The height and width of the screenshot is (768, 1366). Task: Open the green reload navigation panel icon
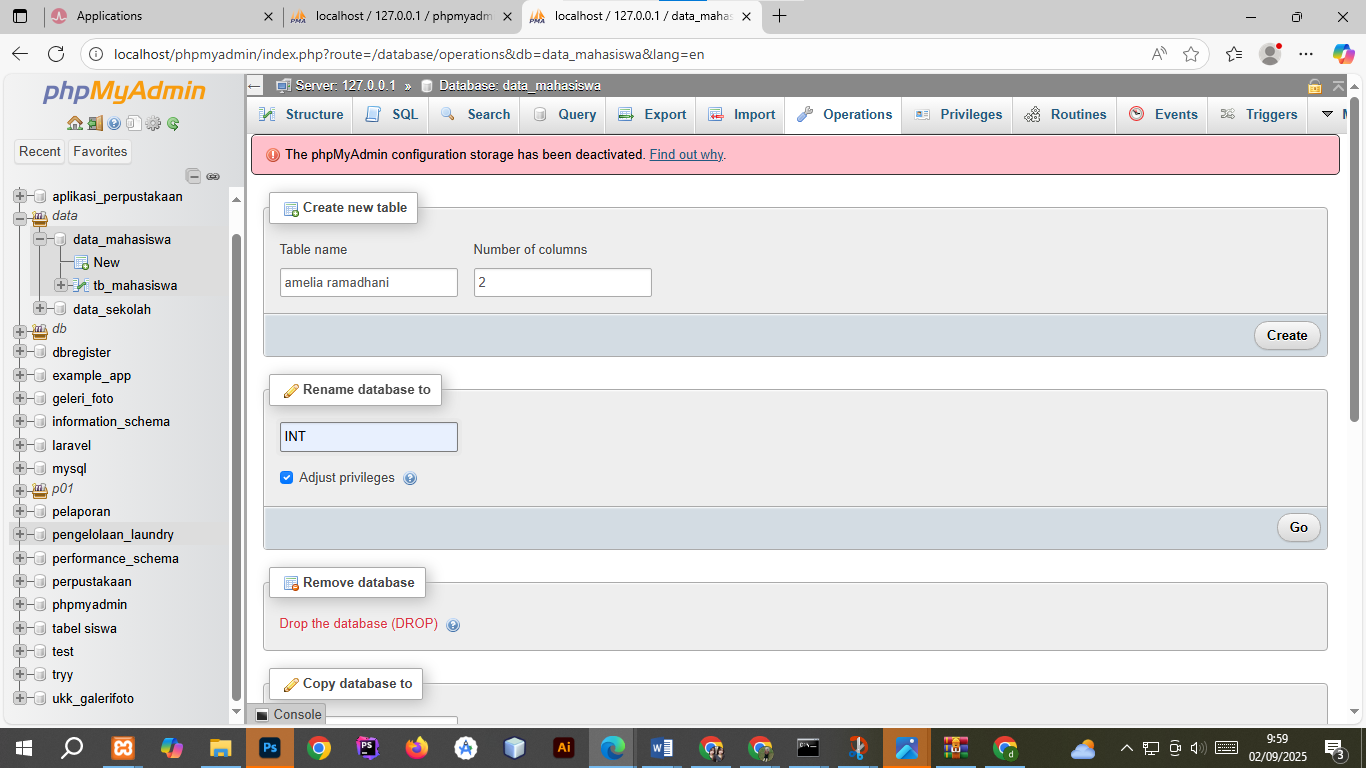coord(173,124)
